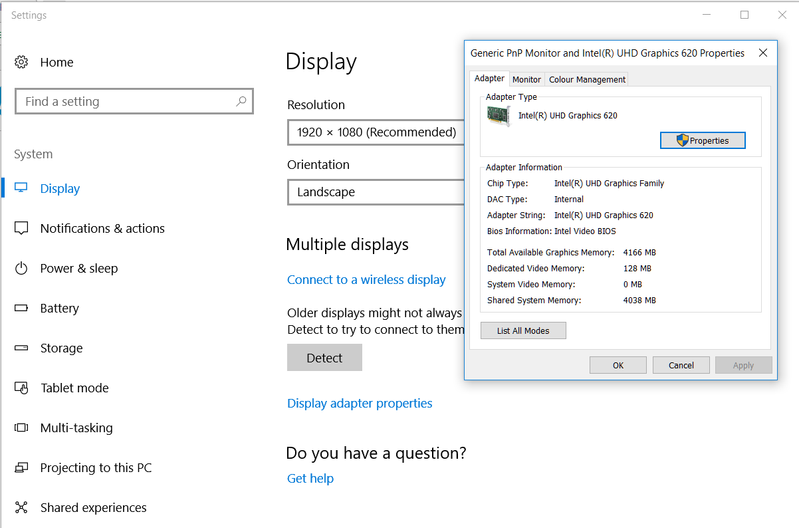The height and width of the screenshot is (528, 799).
Task: Open Power & sleep settings
Action: (79, 268)
